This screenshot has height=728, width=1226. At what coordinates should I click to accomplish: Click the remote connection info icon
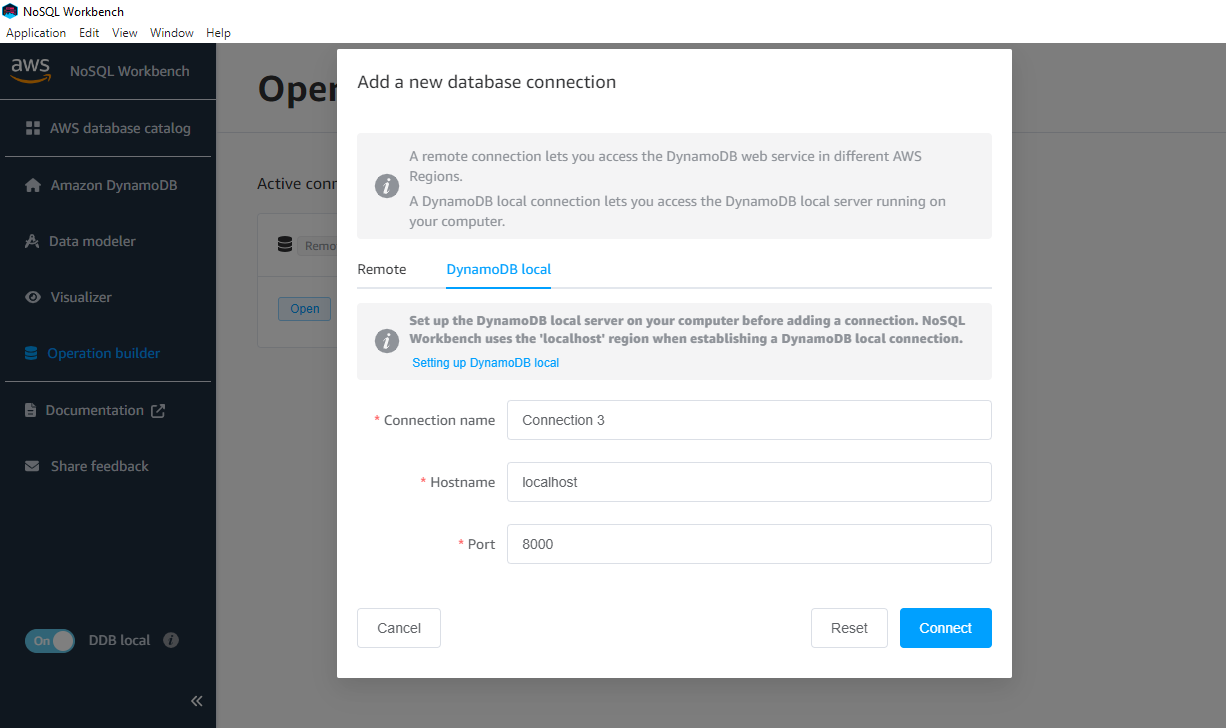pos(386,186)
